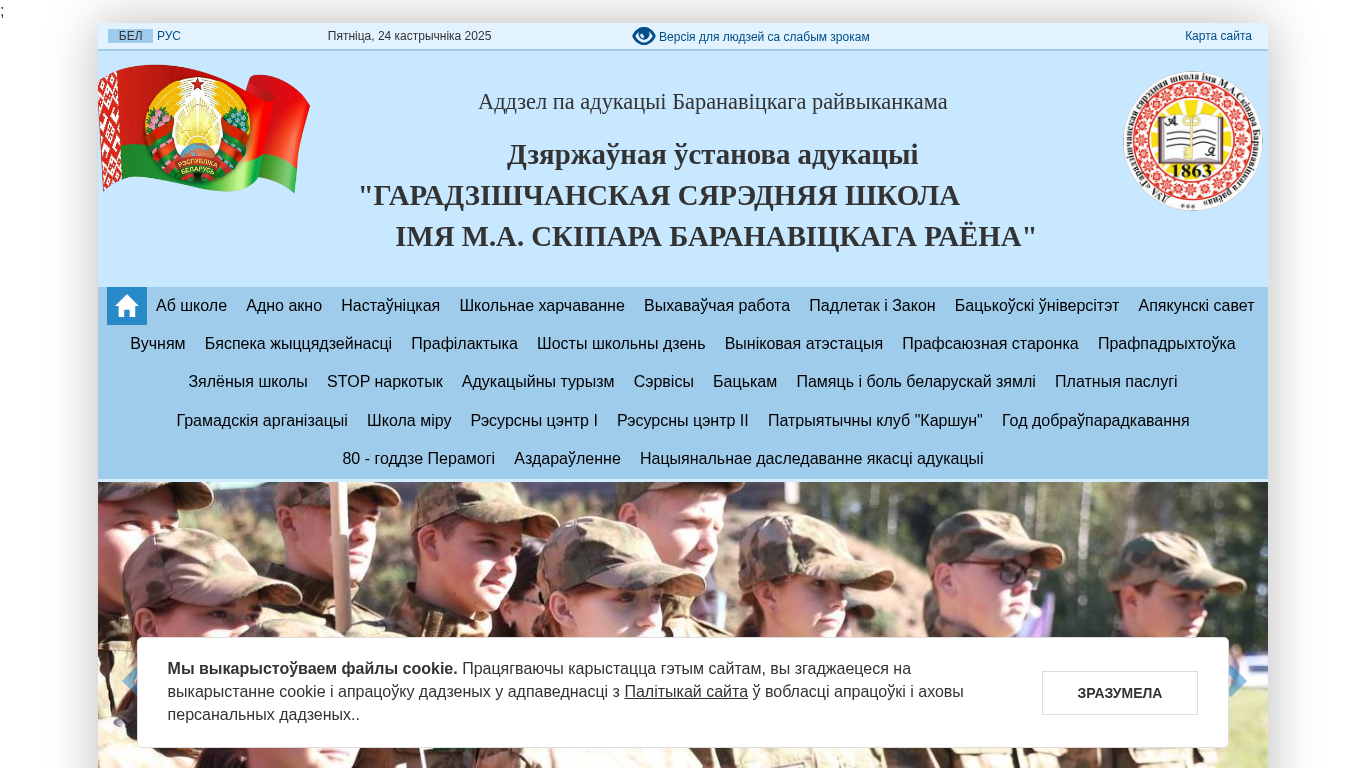The image size is (1366, 768).
Task: Open Рэсурсны цэнтр I menu item
Action: [x=534, y=421]
